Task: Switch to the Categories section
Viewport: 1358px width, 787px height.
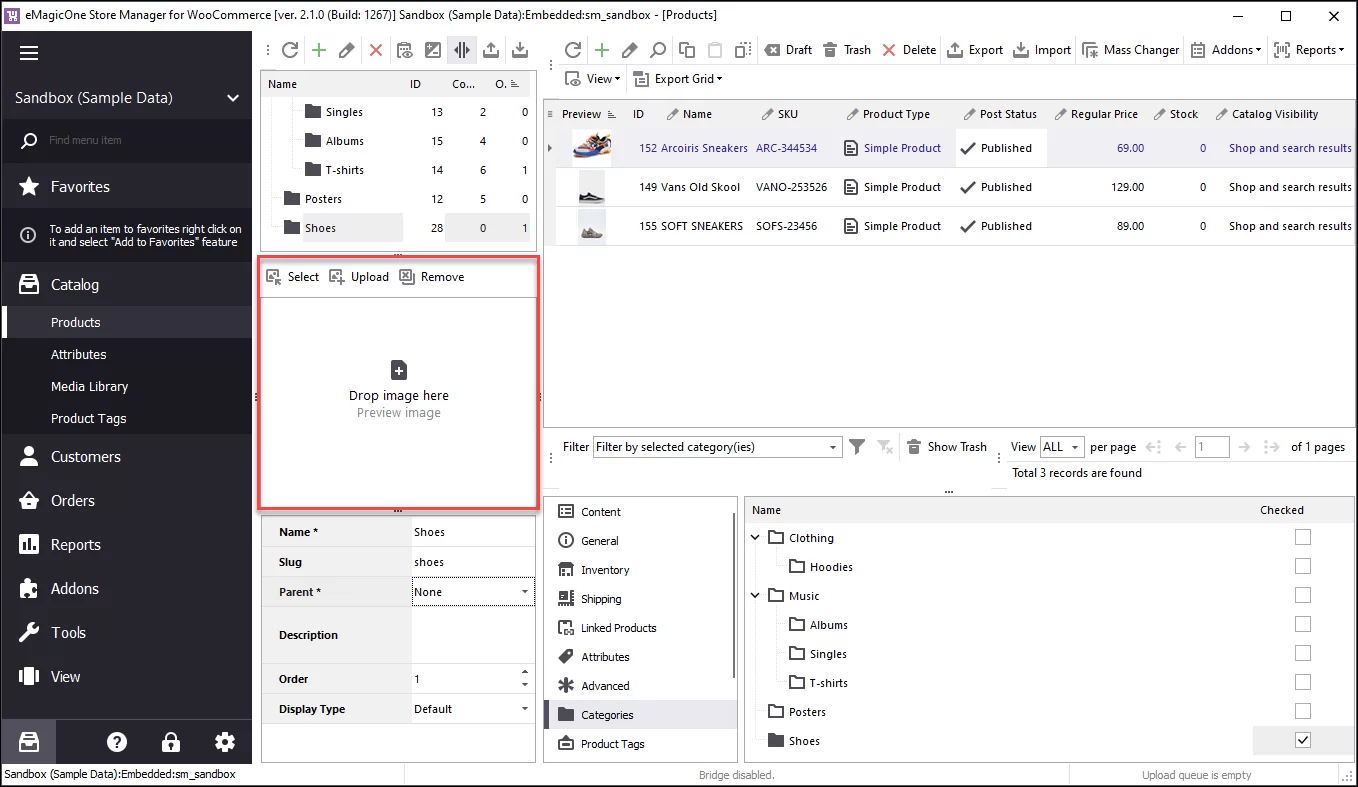Action: pyautogui.click(x=605, y=714)
